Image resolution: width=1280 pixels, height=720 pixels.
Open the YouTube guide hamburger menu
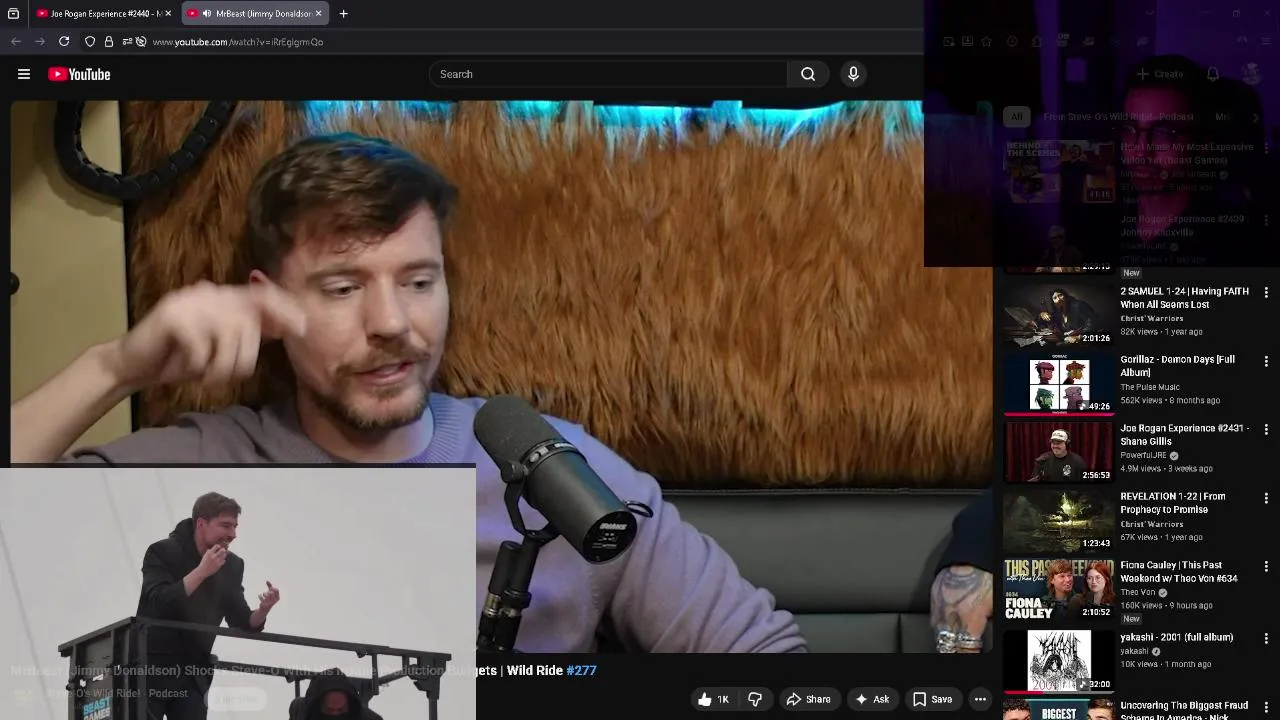click(x=24, y=74)
